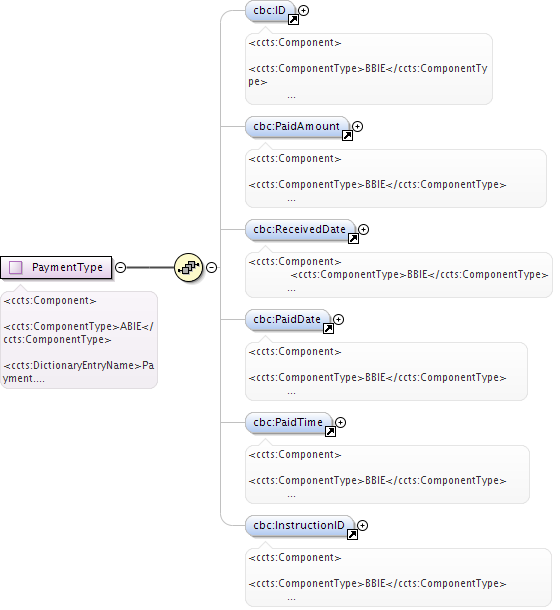Expand the cbc:PaidTime element
Screen dimensions: 560x610
point(341,422)
